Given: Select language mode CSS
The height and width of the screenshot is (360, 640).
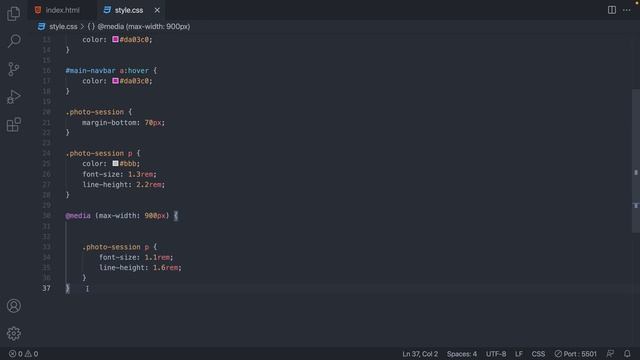Looking at the screenshot, I should (538, 354).
